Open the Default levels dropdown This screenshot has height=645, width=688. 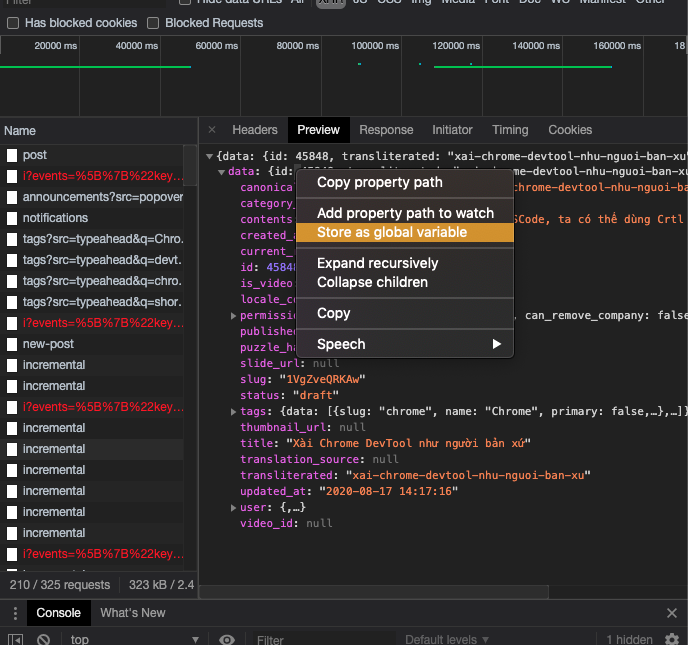(447, 639)
